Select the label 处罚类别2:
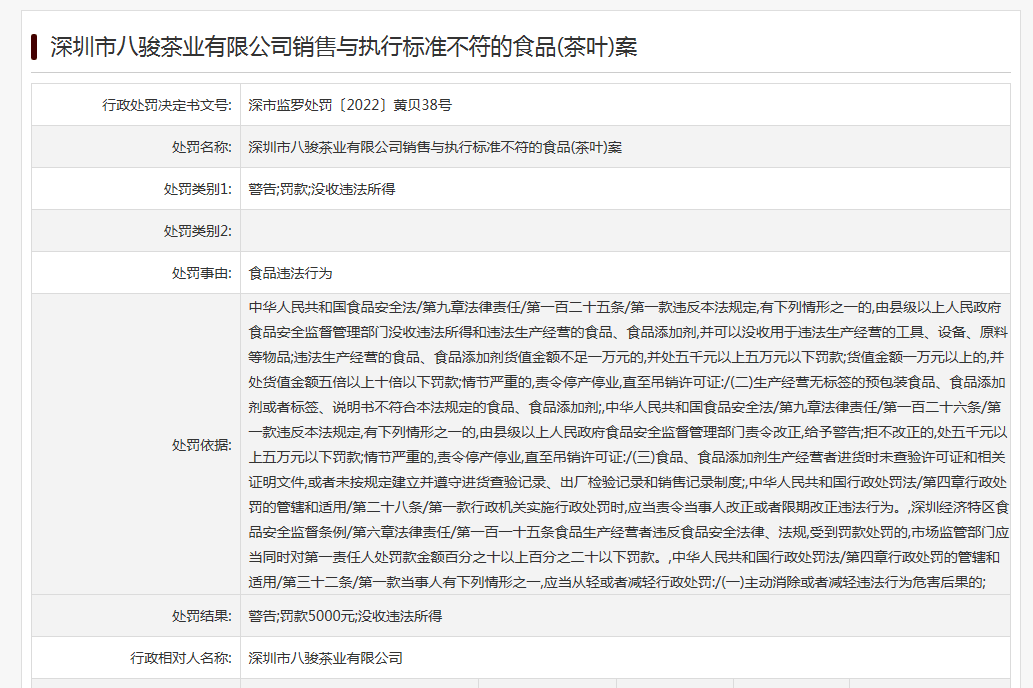Screen dimensions: 1033x688 (x=198, y=231)
